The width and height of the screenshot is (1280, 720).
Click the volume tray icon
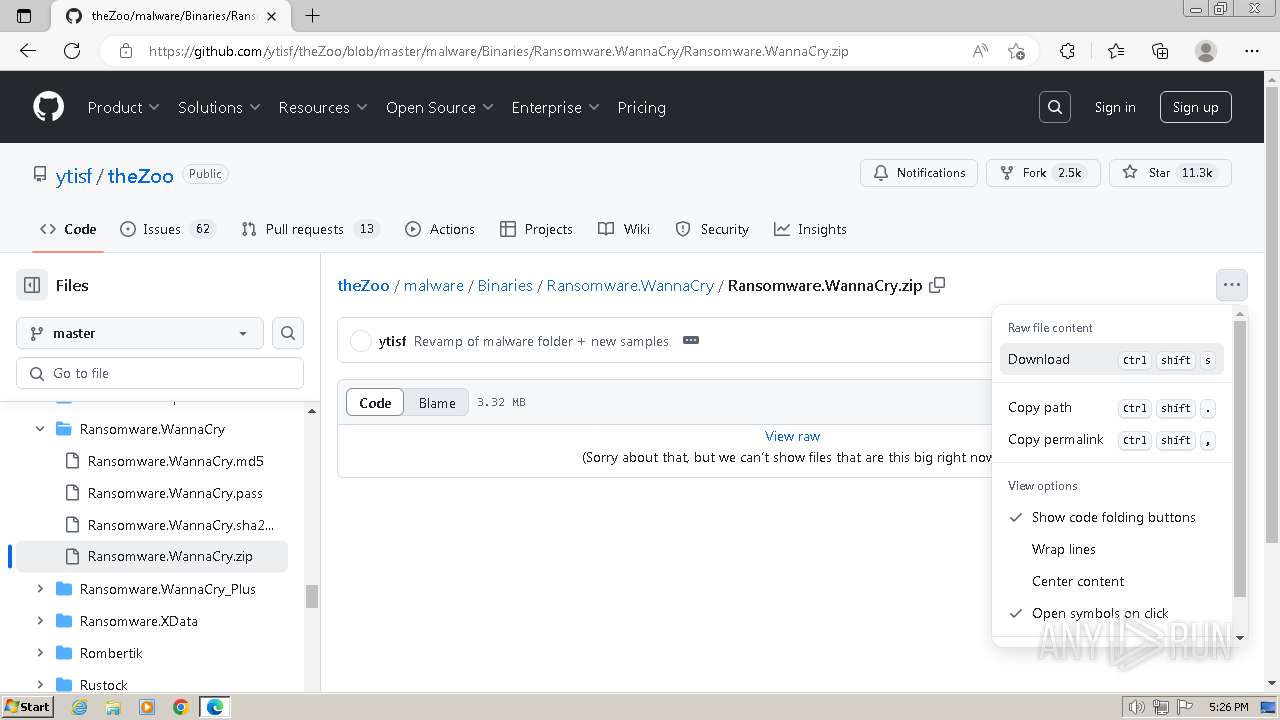tap(1136, 707)
